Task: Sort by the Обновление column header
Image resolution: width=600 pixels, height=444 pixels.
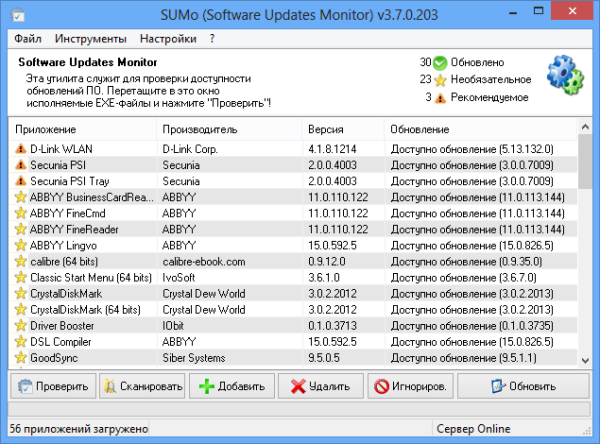Action: tap(481, 129)
